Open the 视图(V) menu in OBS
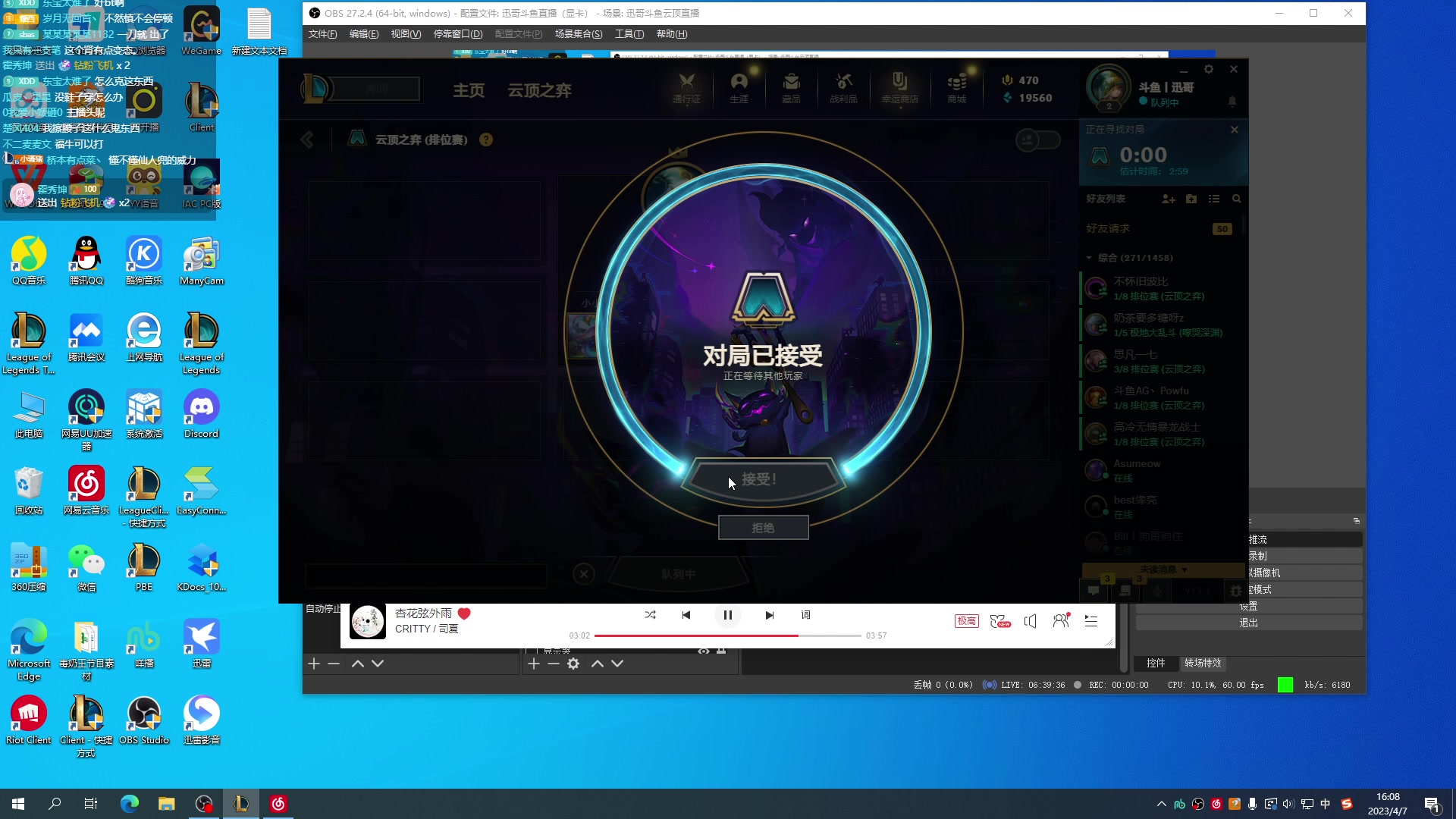Viewport: 1456px width, 819px height. 406,34
